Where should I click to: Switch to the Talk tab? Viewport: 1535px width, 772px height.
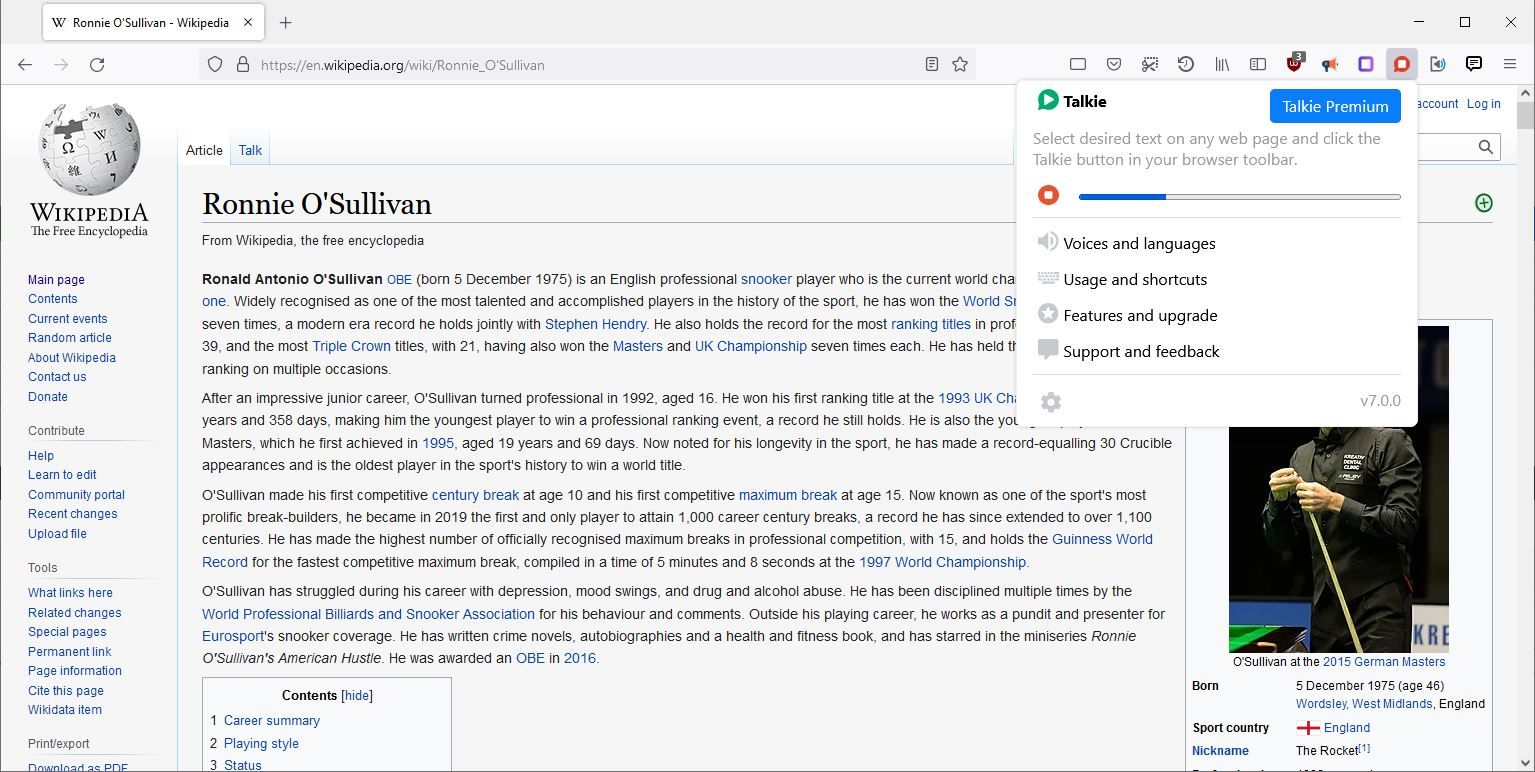250,150
